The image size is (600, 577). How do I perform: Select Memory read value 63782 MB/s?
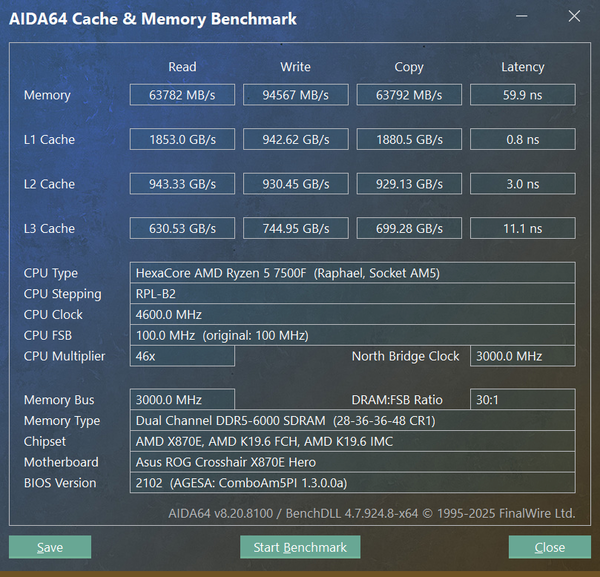[x=182, y=95]
